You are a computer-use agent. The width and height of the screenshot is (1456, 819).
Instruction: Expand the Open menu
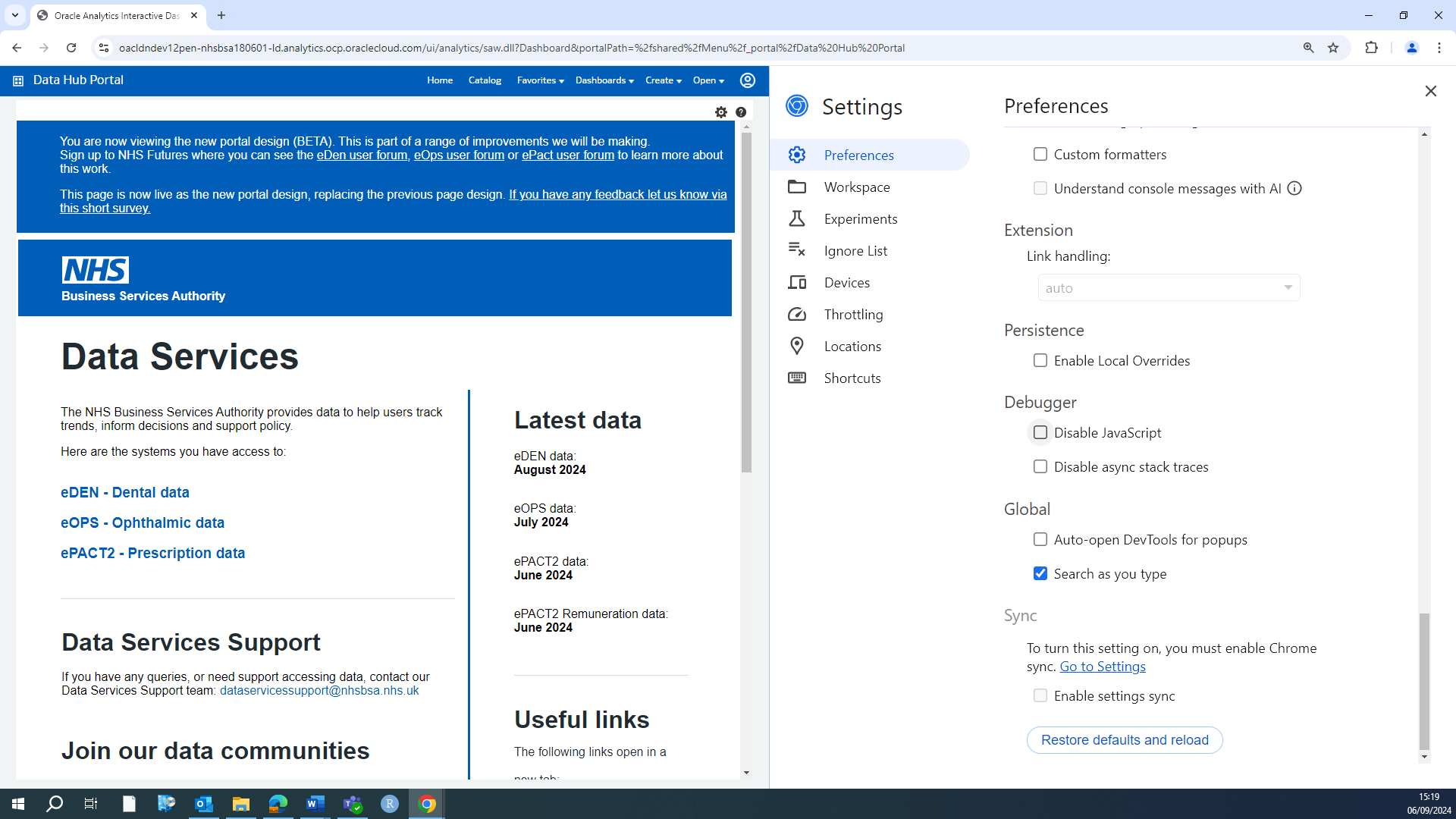point(708,80)
